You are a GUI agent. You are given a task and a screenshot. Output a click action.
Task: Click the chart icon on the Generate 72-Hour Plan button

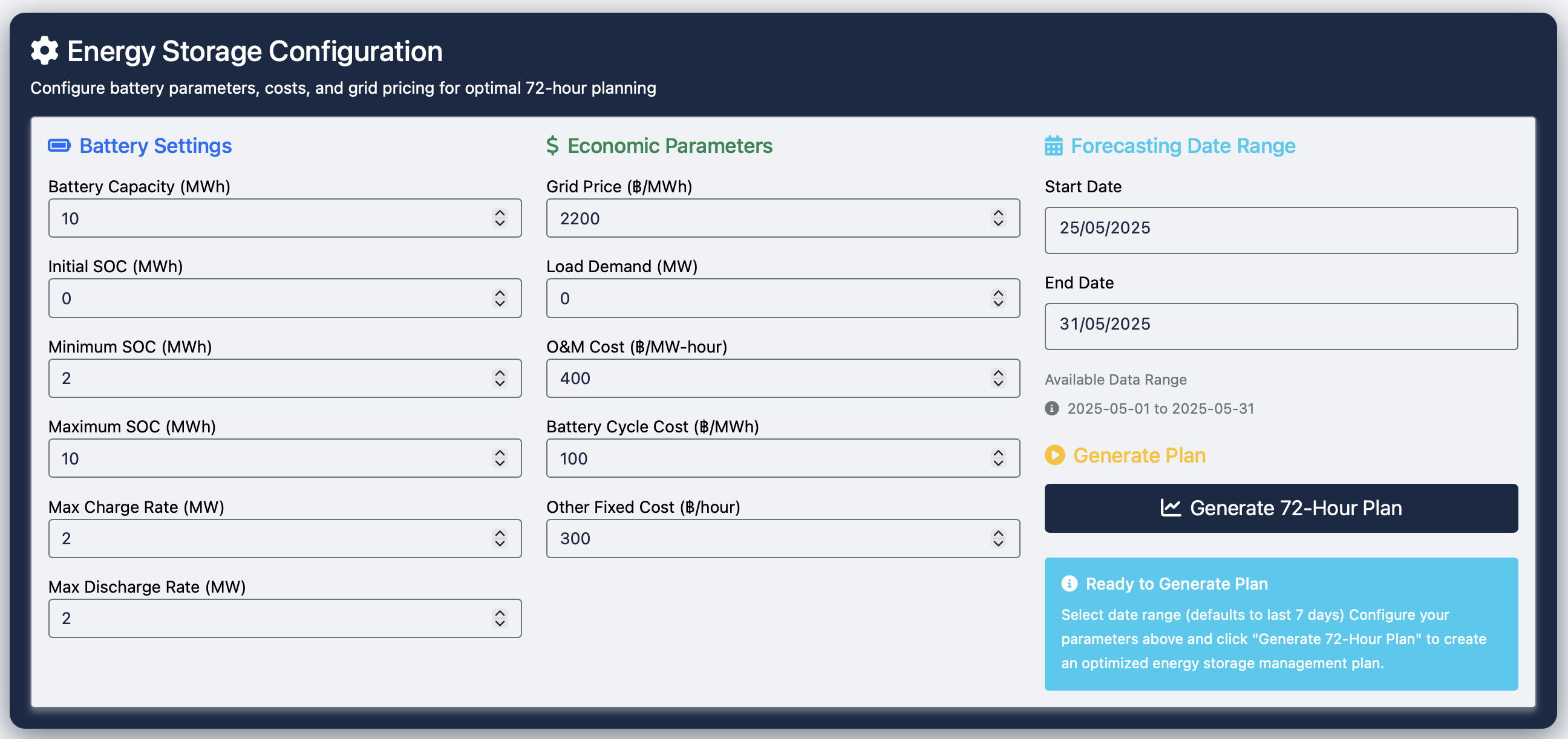[1171, 507]
